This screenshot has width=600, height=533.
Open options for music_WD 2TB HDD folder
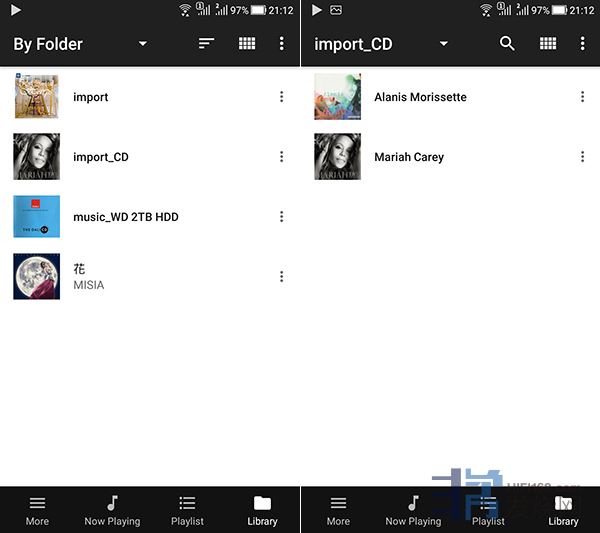pyautogui.click(x=282, y=217)
